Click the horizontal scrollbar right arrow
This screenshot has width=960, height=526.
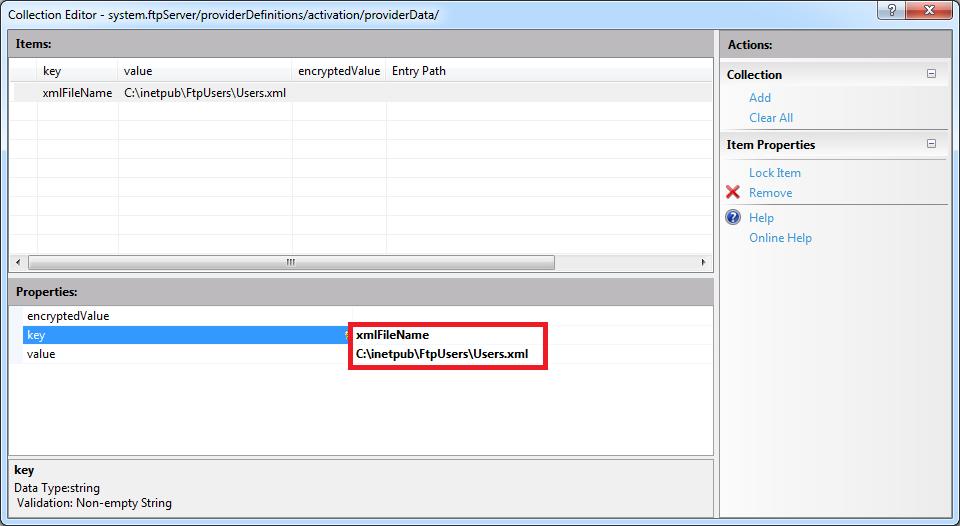pyautogui.click(x=704, y=263)
